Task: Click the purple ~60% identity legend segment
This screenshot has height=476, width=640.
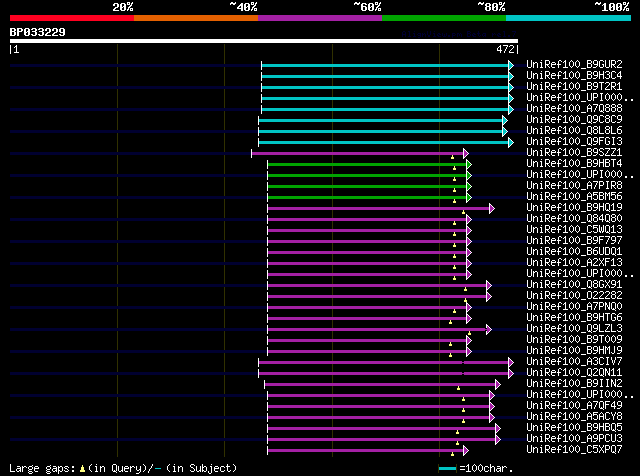Action: [x=320, y=18]
